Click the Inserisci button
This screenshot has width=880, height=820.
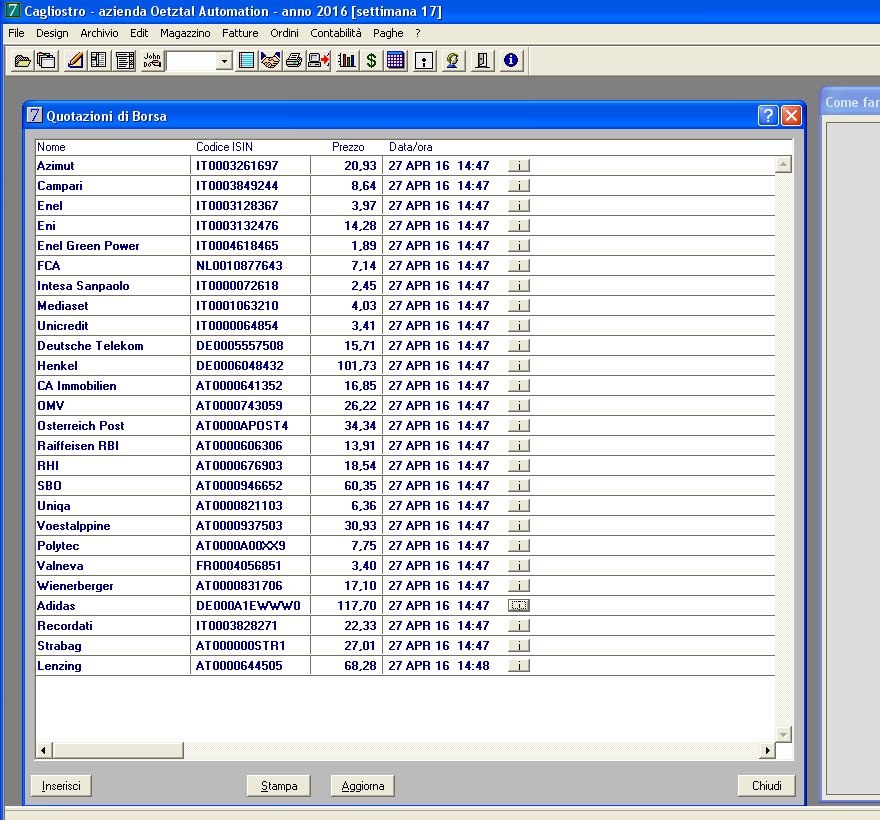click(61, 786)
